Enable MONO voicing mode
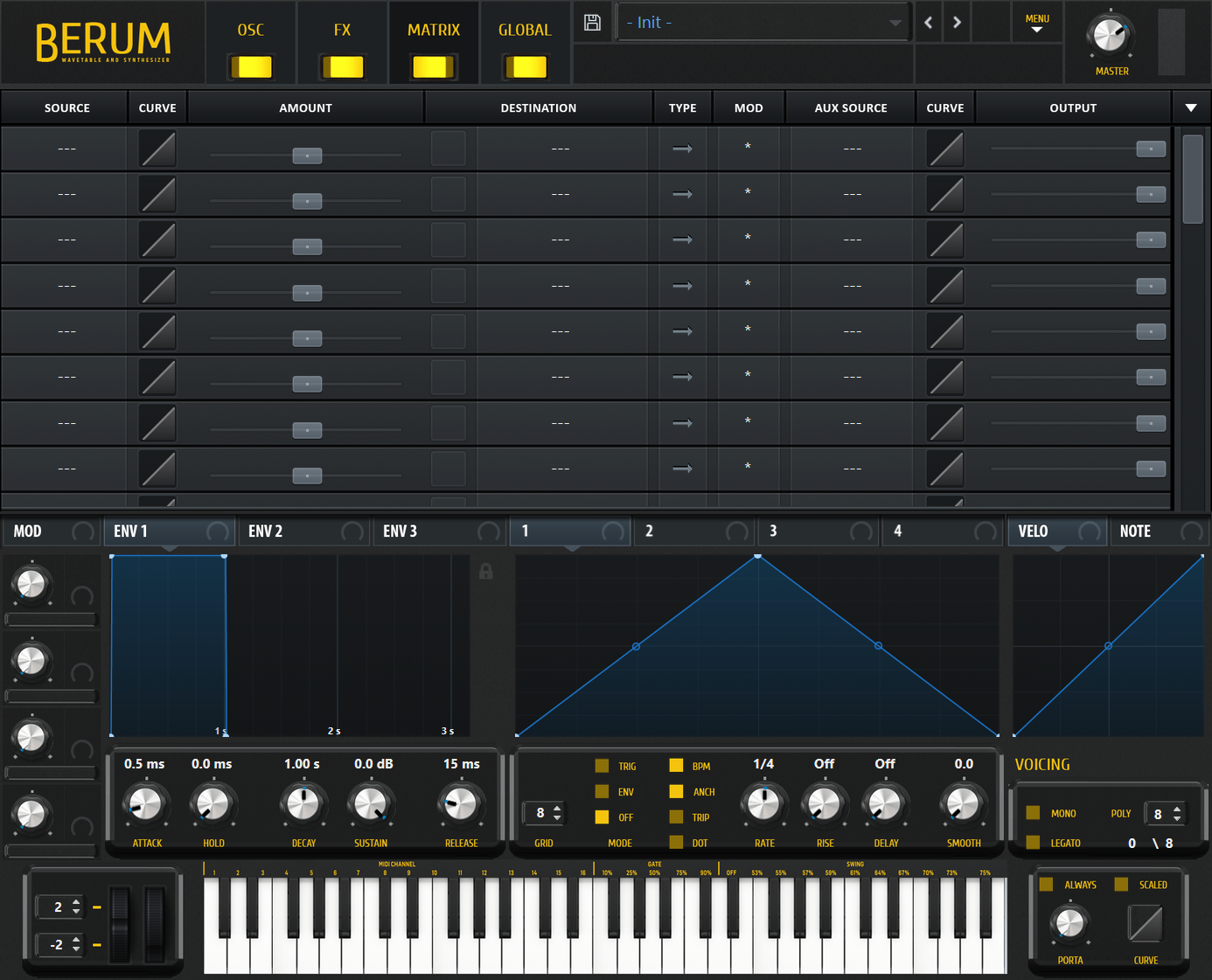Image resolution: width=1212 pixels, height=980 pixels. (1033, 813)
